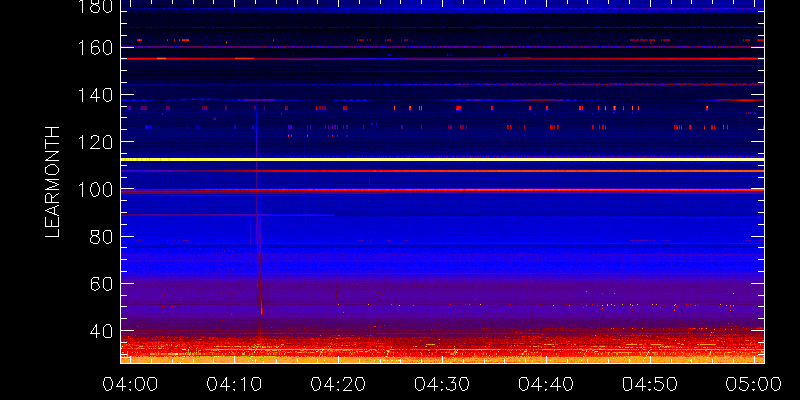800x400 pixels.
Task: Click the bright yellow horizontal band near 112
Action: [x=442, y=160]
